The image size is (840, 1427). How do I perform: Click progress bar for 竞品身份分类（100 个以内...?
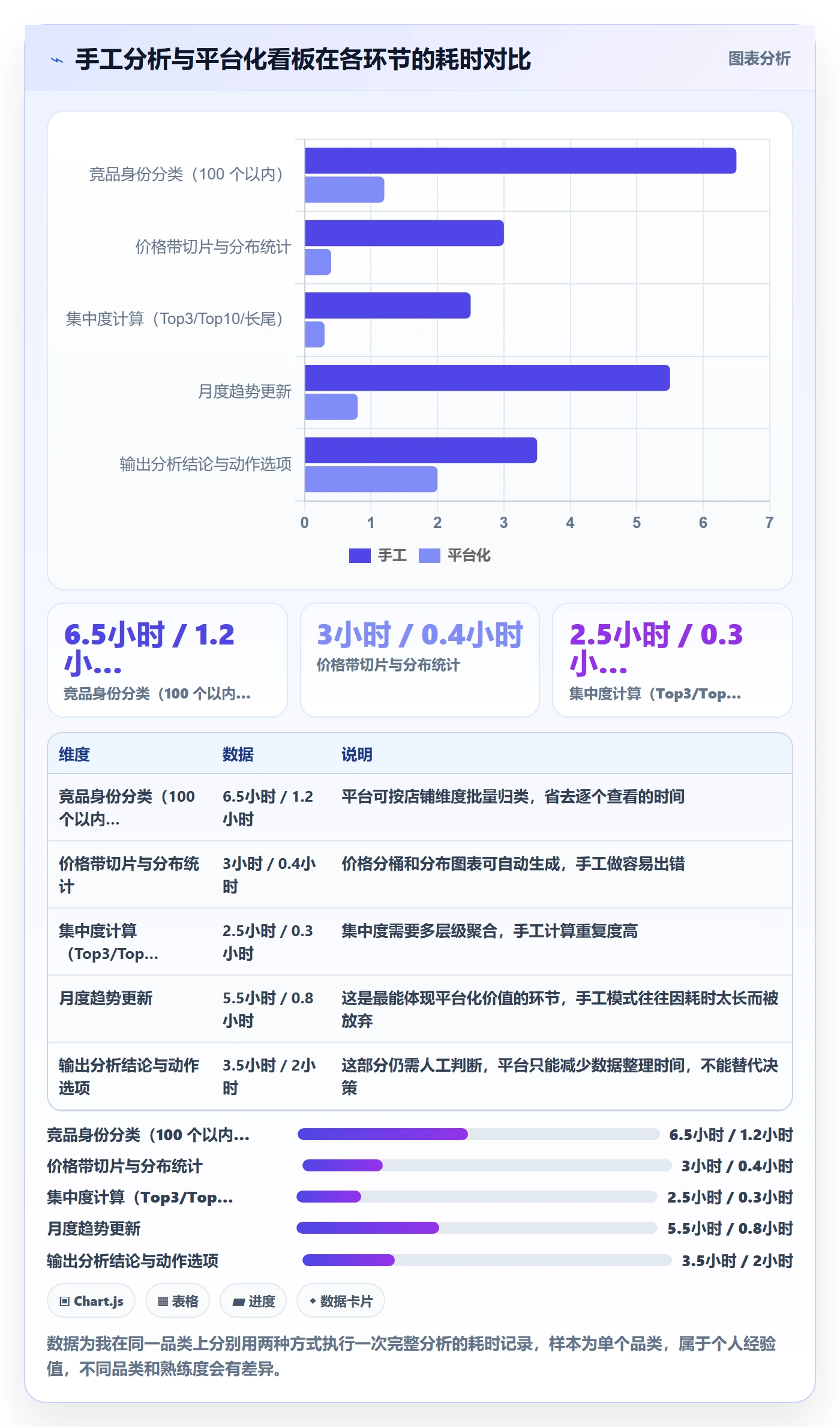click(x=479, y=1134)
